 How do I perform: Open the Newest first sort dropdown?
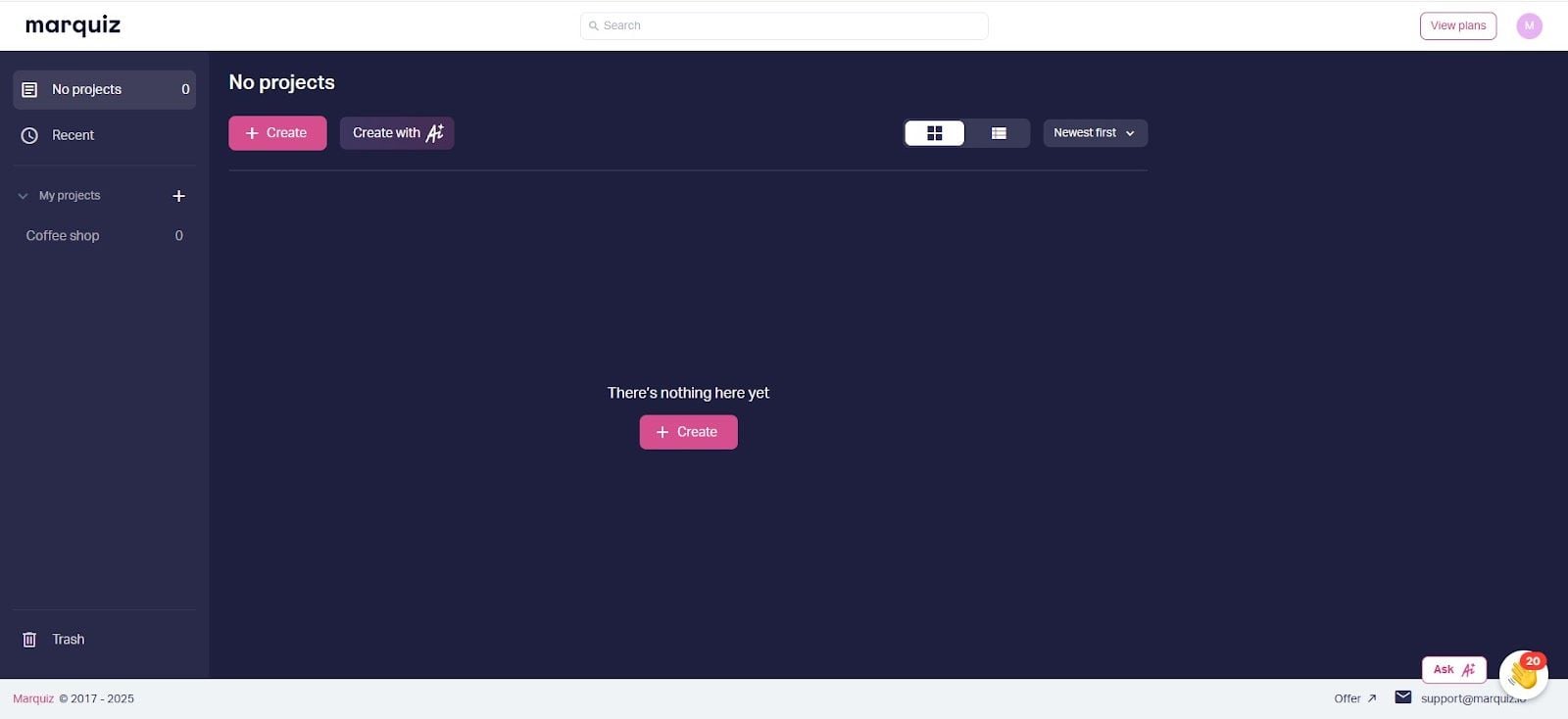[x=1095, y=133]
